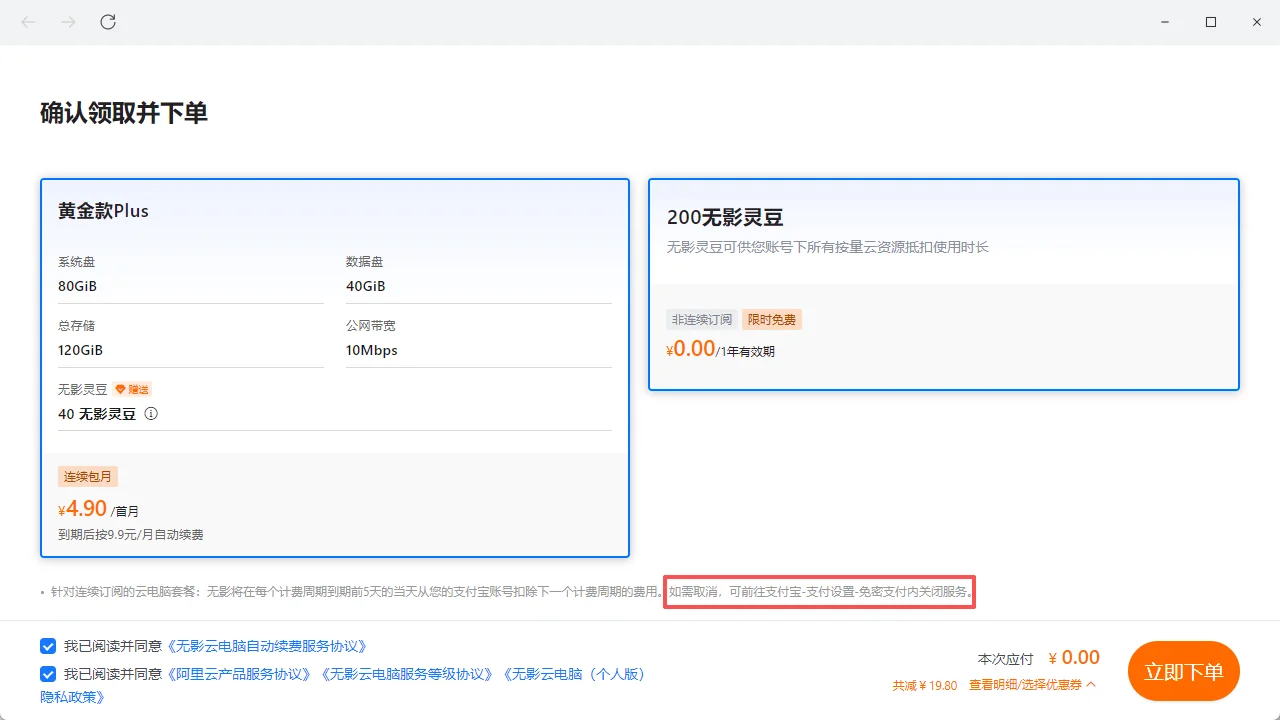The width and height of the screenshot is (1280, 720).
Task: Click the ¥4.90 /首月 price
Action: 98,509
